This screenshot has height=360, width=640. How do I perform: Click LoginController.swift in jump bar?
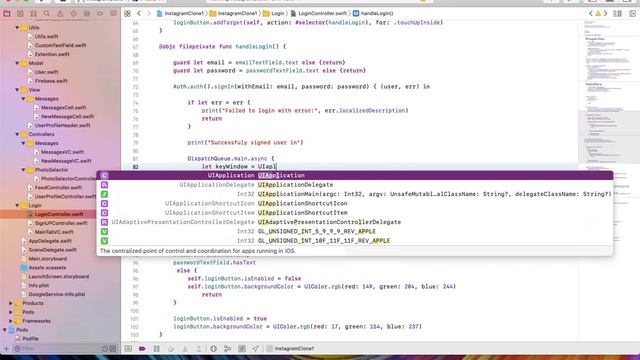pos(318,13)
